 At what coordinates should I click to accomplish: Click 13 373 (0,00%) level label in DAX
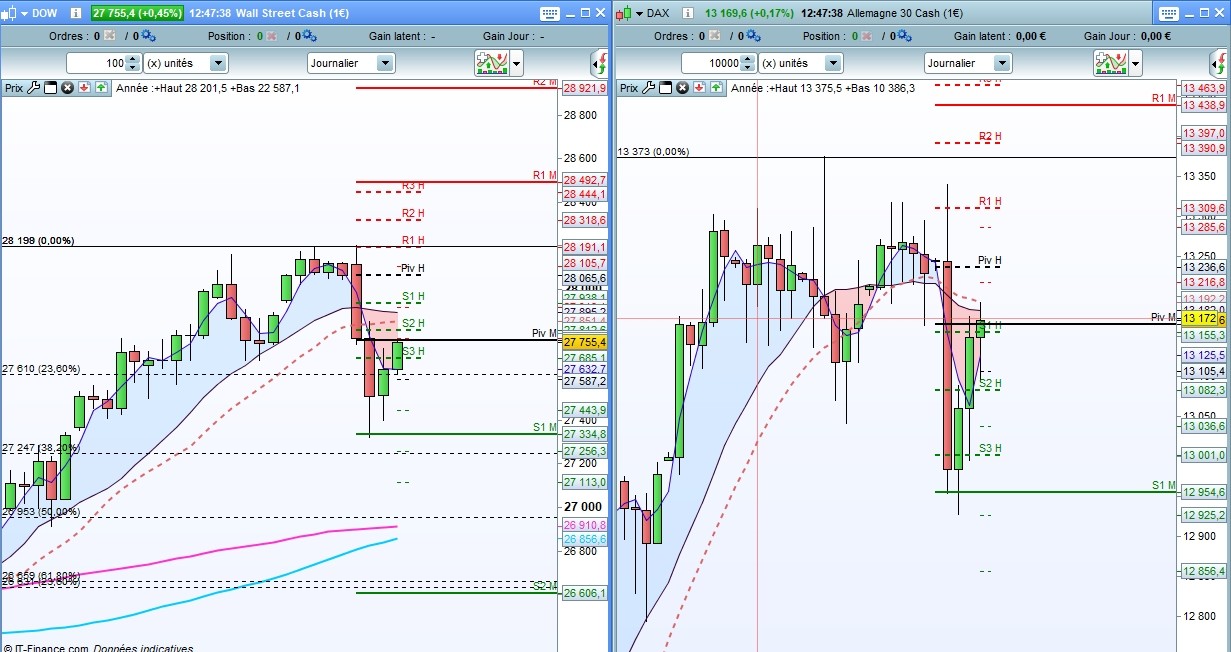[653, 152]
